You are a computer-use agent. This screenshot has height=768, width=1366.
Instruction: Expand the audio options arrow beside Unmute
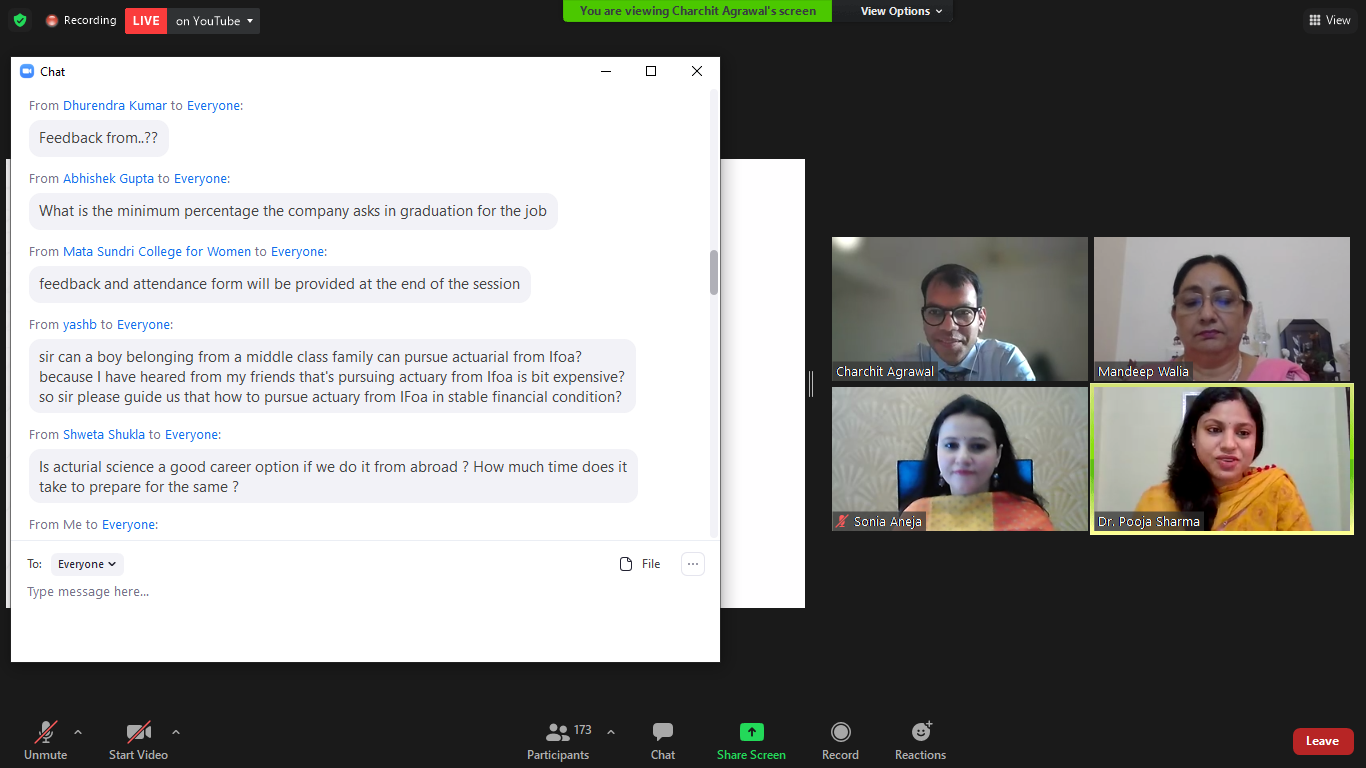[x=78, y=731]
